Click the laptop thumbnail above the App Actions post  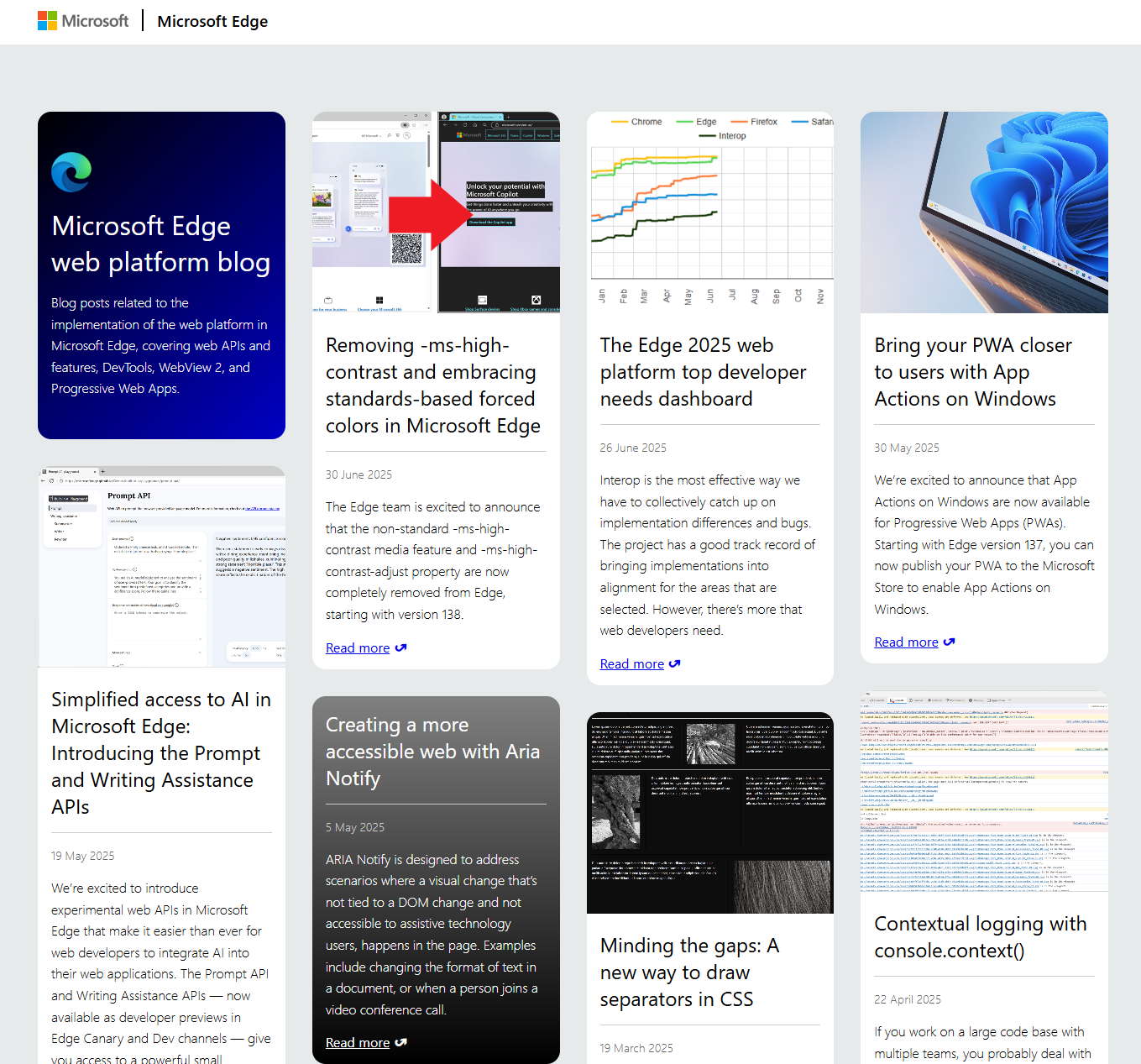pos(983,212)
